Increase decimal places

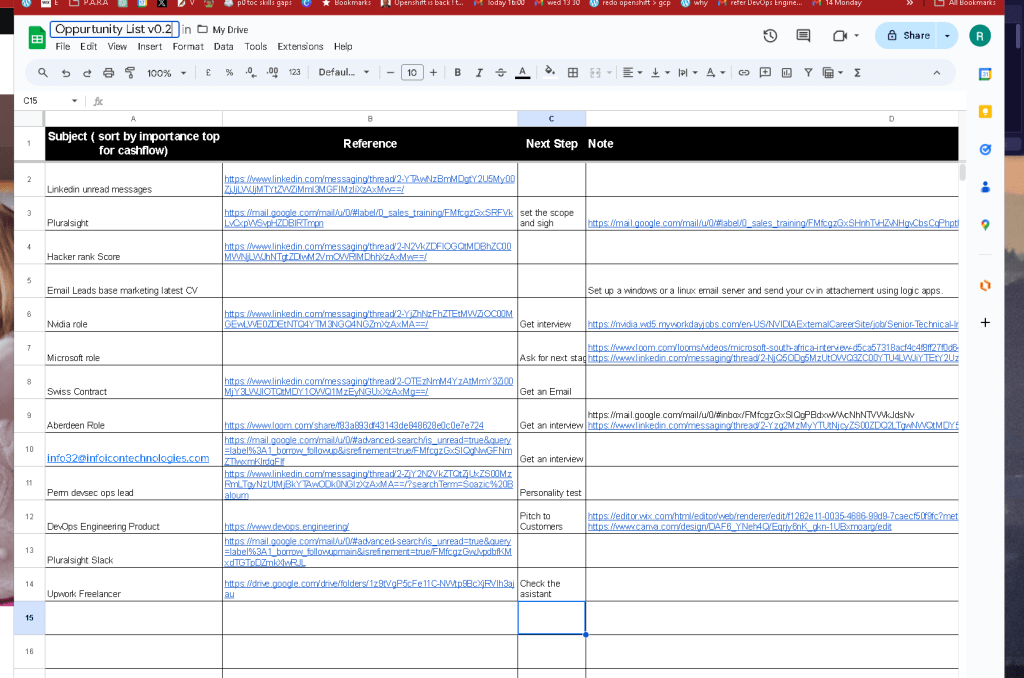(272, 73)
